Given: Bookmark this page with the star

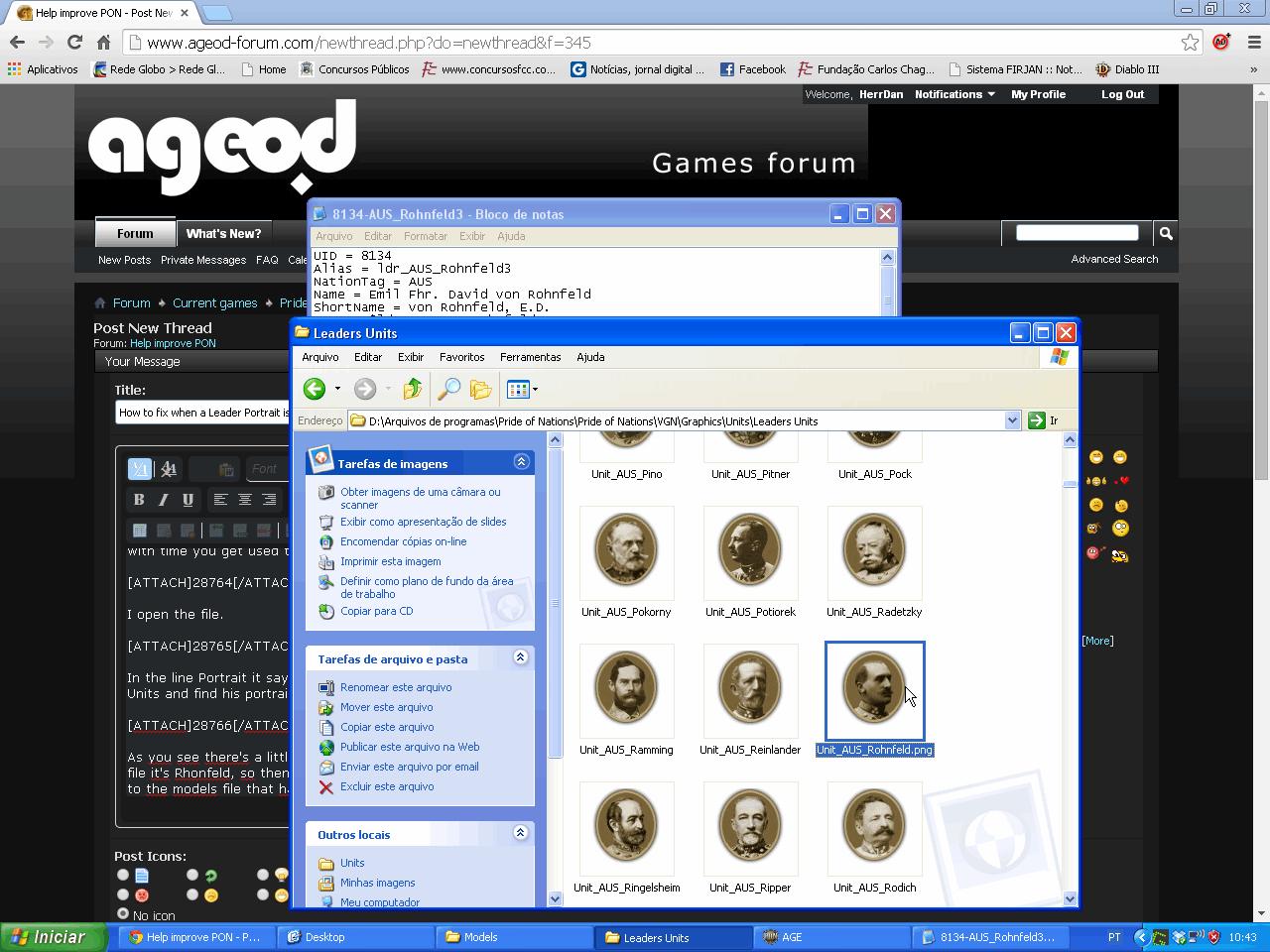Looking at the screenshot, I should (x=1190, y=42).
